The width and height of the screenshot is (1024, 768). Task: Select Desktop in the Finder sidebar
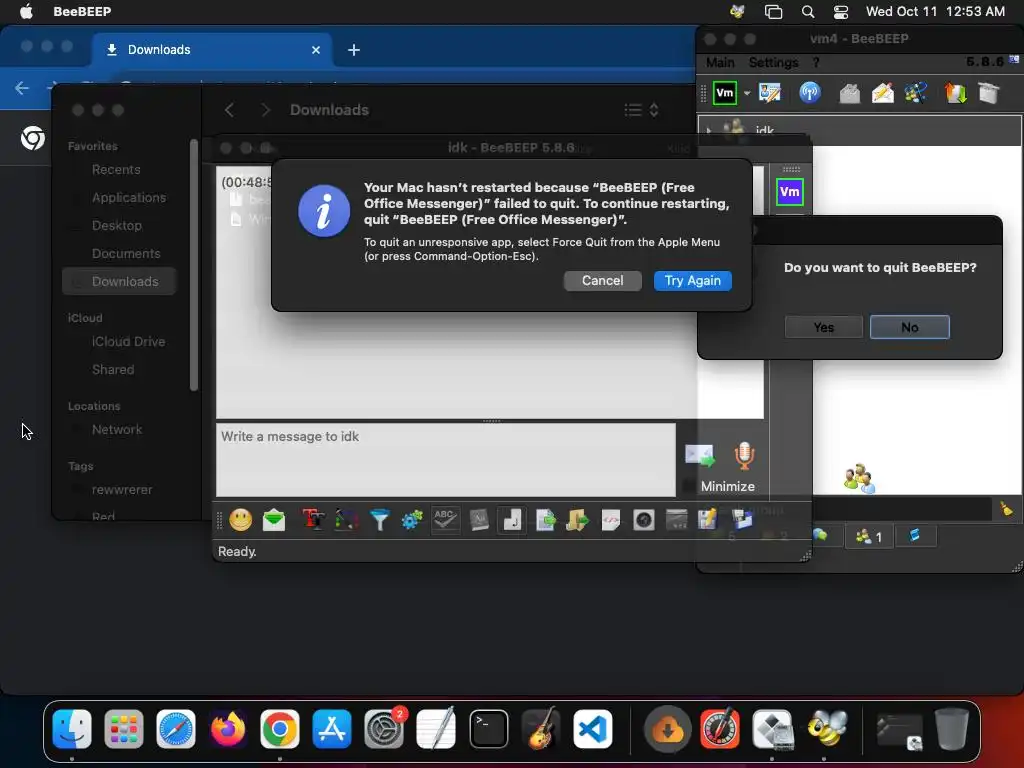[116, 226]
